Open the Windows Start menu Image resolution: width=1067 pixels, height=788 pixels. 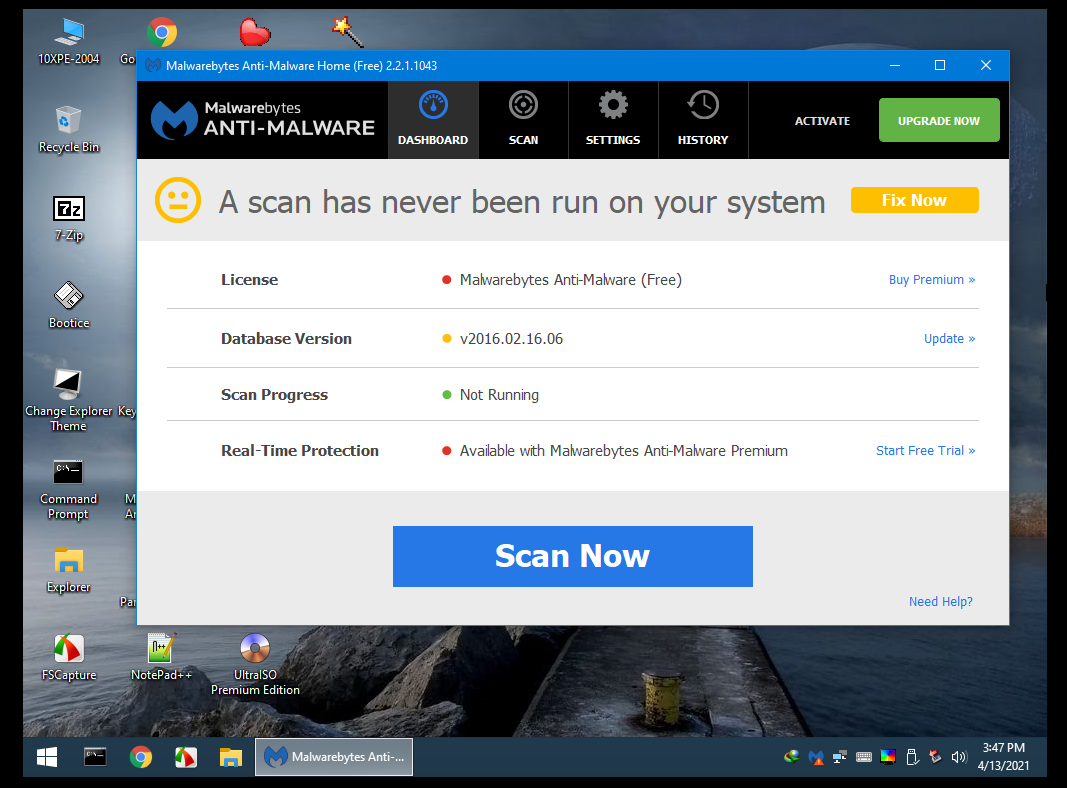click(47, 757)
